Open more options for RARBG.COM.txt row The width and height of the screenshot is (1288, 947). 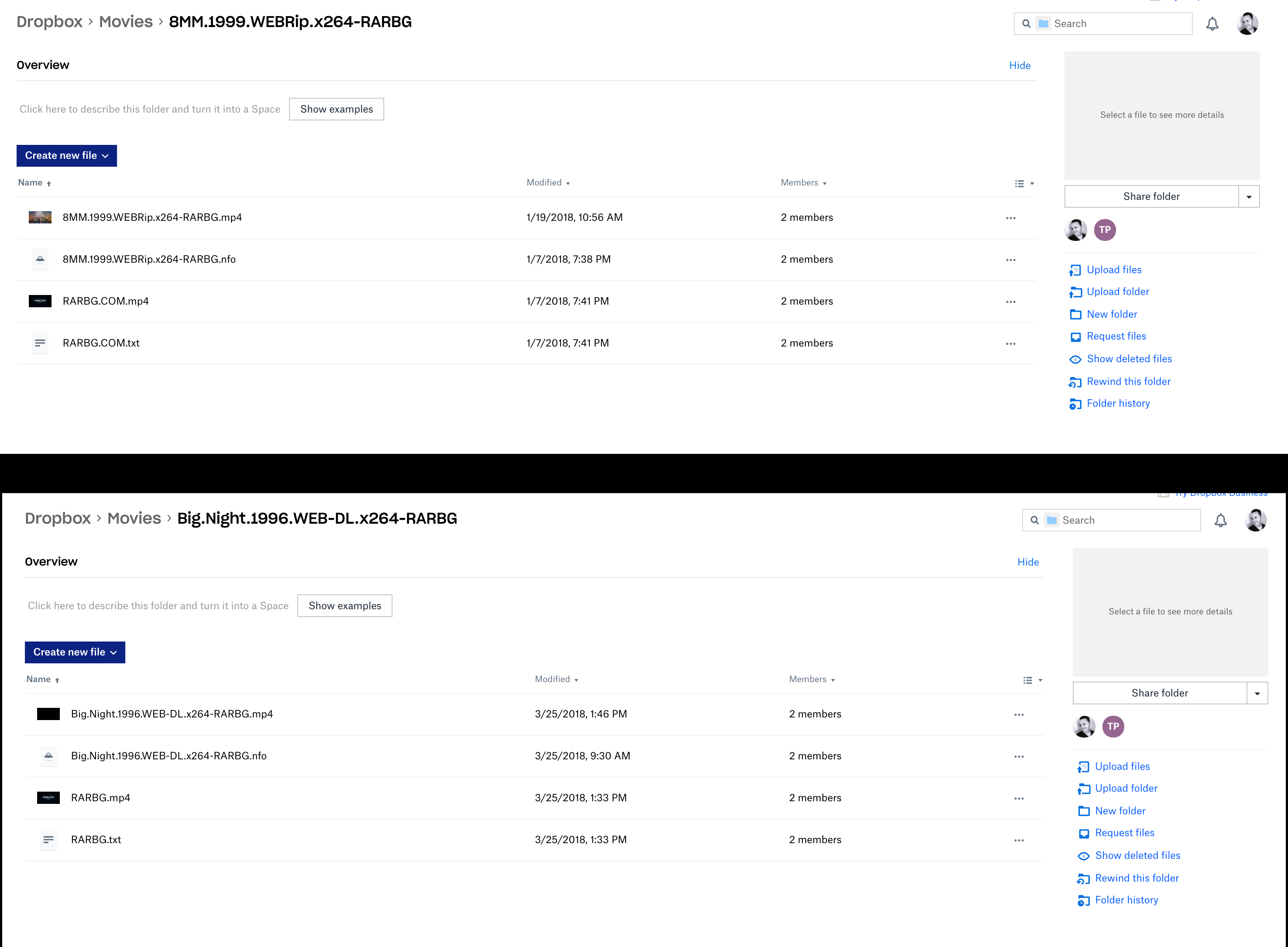(1010, 344)
